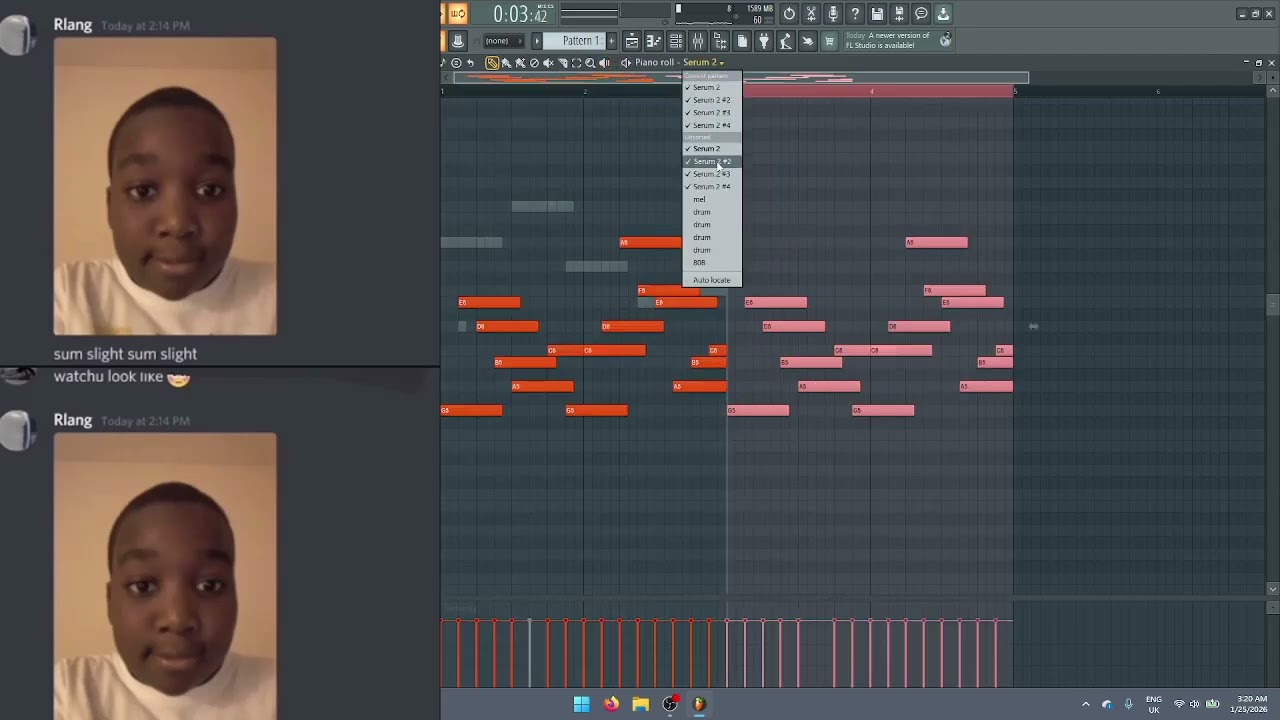Open the Browser tree icon
Screen dimensions: 1280x720
pos(720,41)
